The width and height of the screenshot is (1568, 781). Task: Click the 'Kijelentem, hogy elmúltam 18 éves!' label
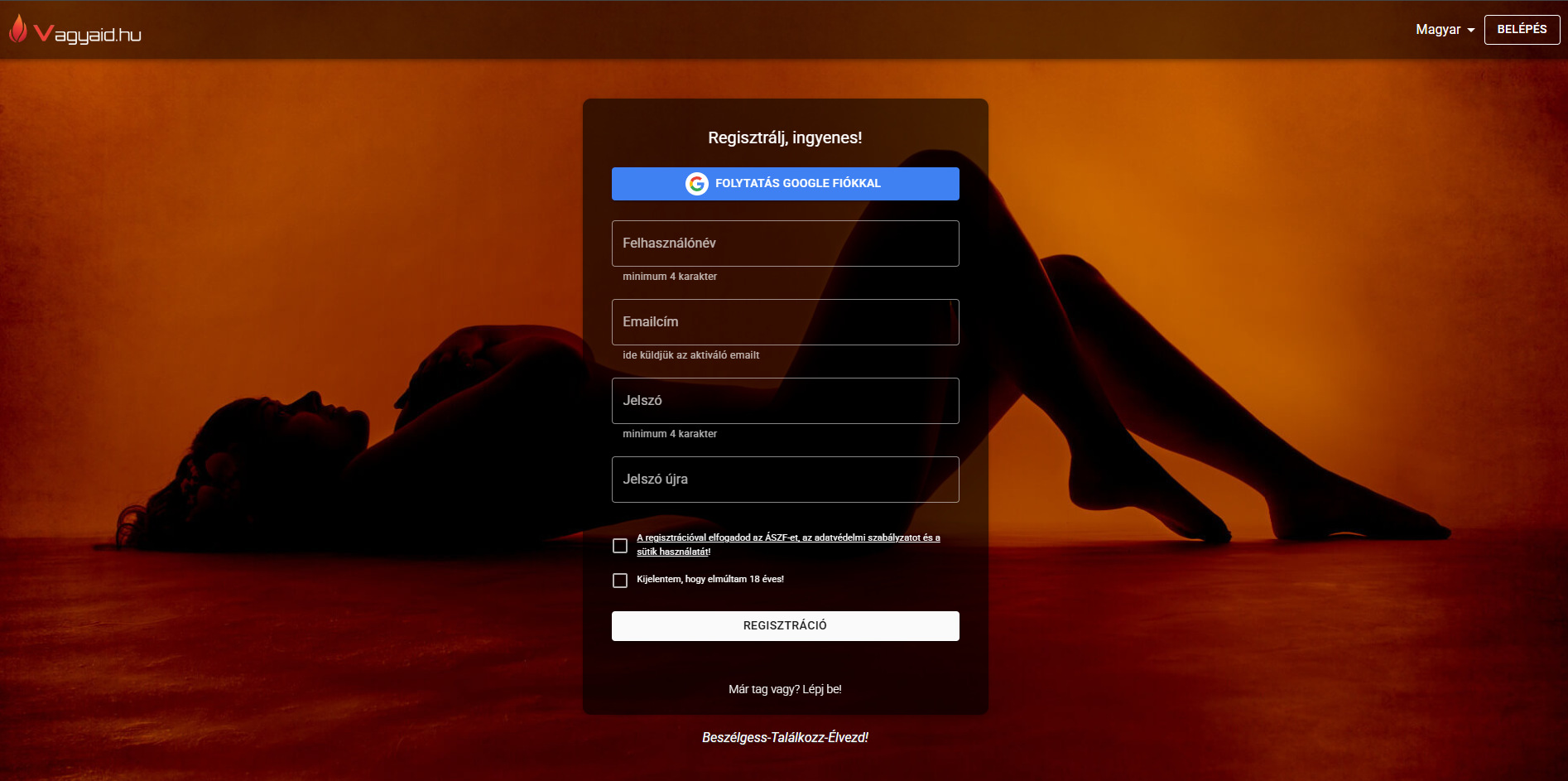(710, 580)
